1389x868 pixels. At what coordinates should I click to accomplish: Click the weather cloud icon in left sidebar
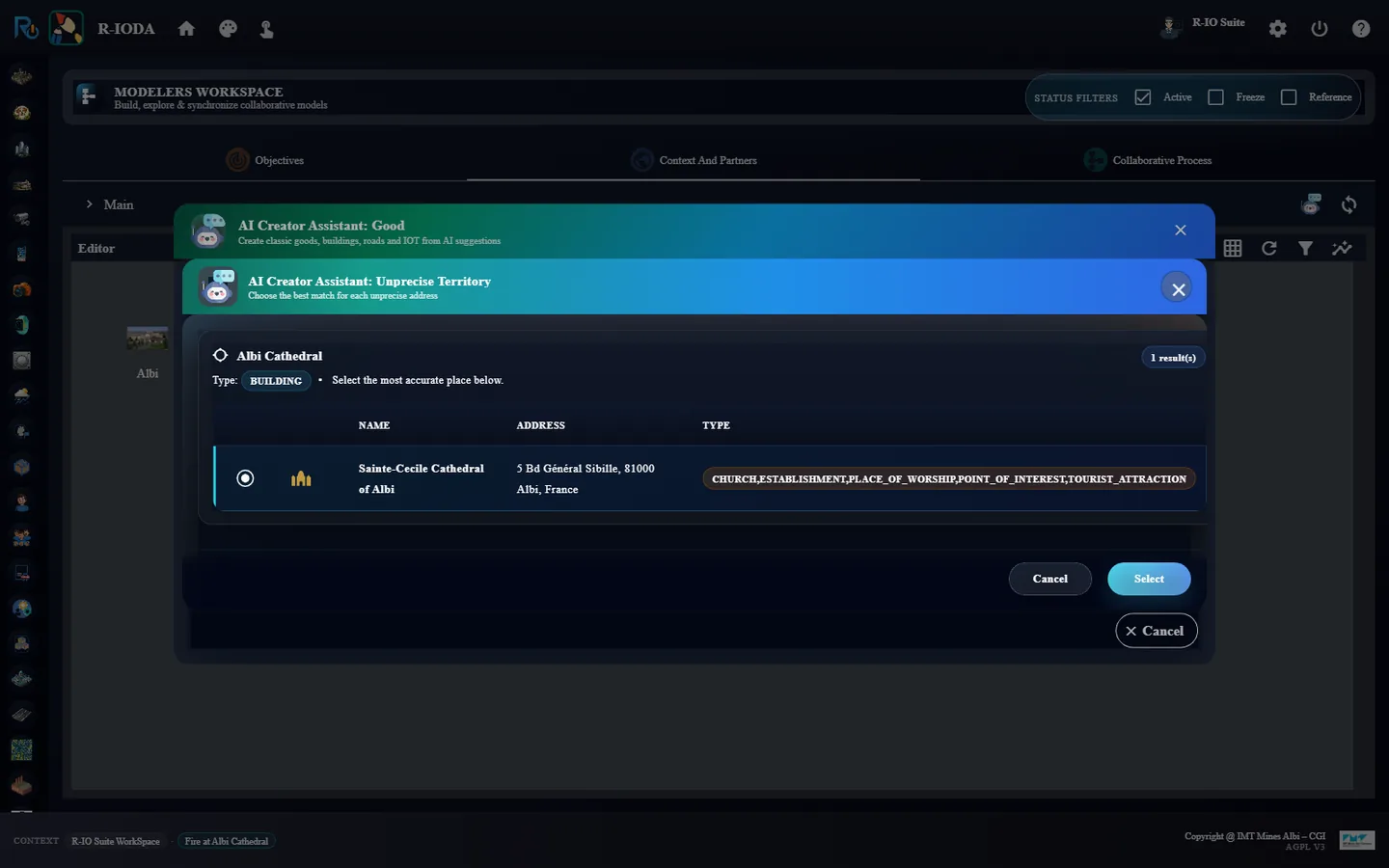coord(21,395)
